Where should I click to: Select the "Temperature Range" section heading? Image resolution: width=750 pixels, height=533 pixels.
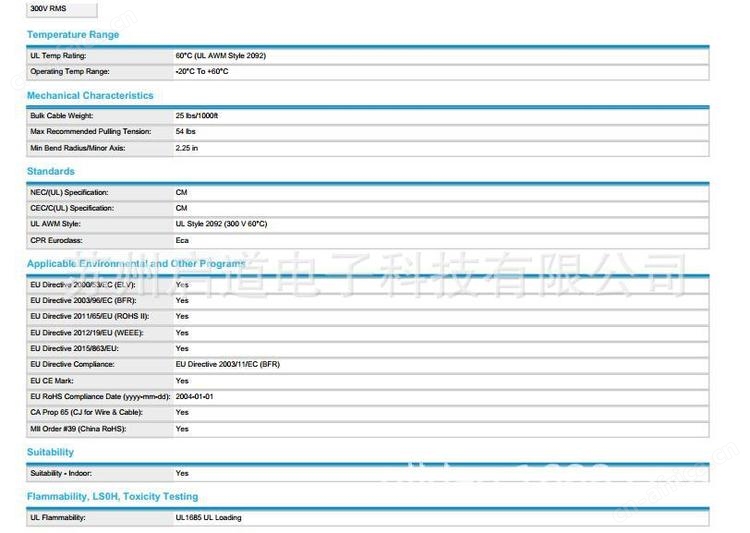[x=73, y=34]
